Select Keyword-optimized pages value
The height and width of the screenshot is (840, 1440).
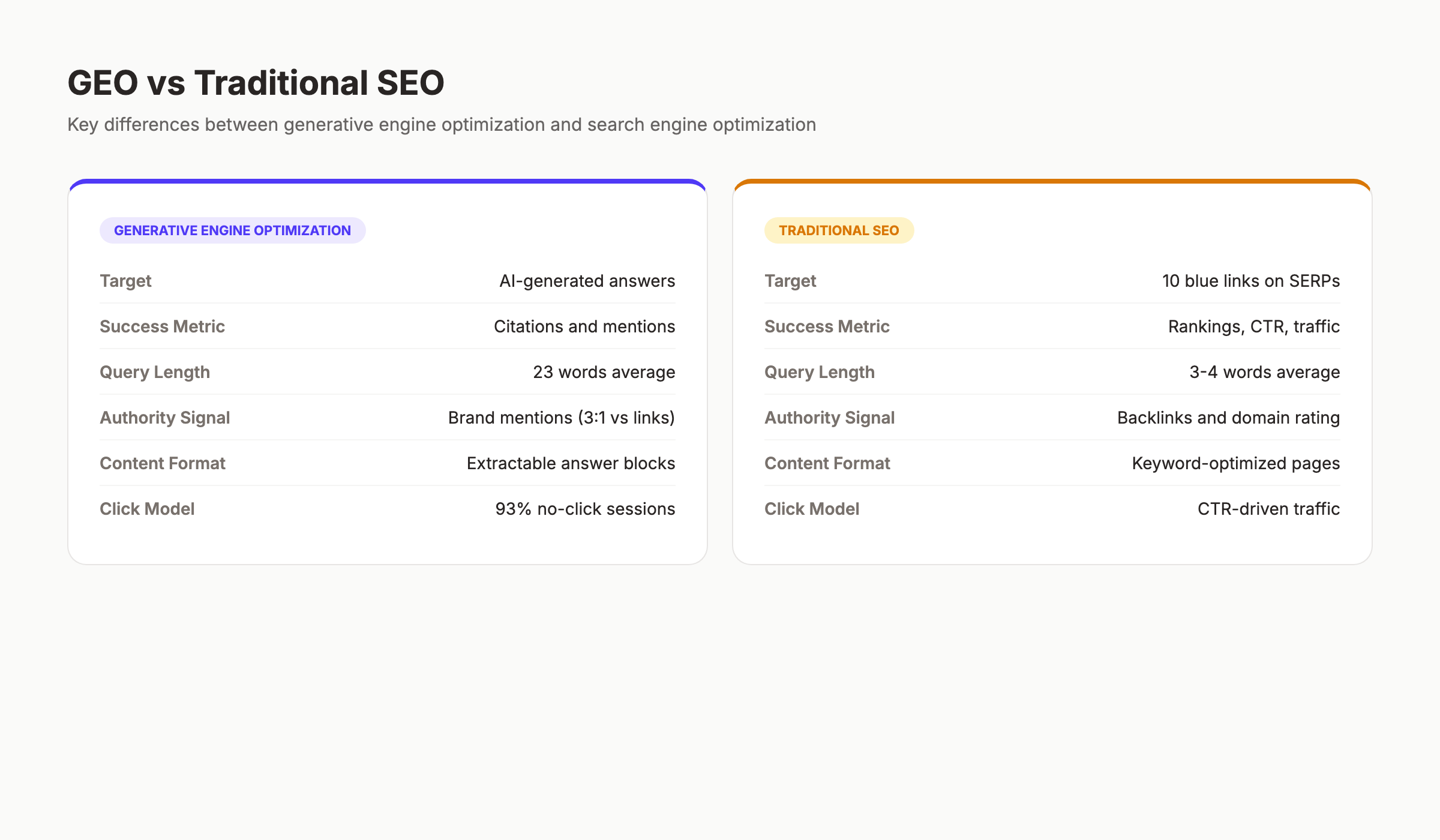point(1235,463)
